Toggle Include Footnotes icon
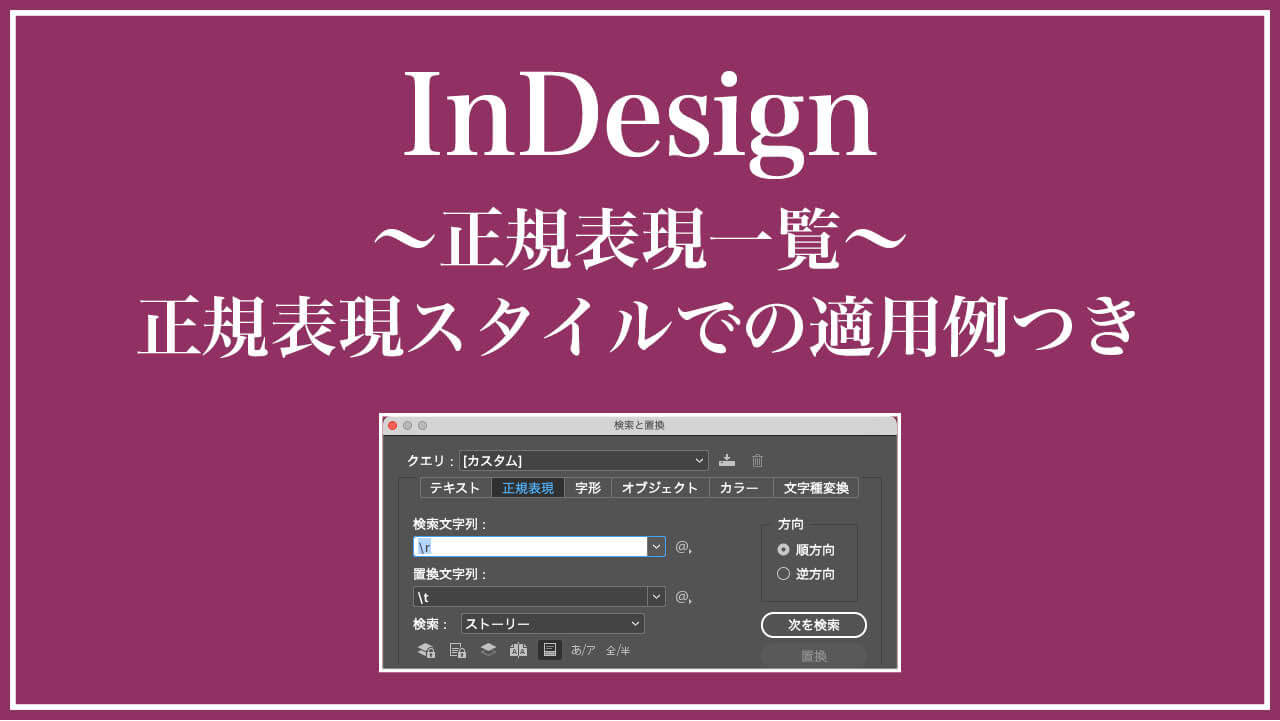This screenshot has width=1280, height=721. click(549, 650)
